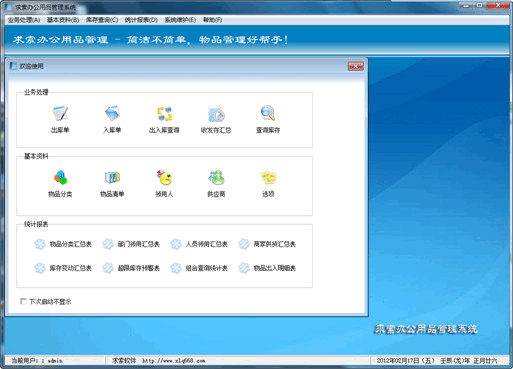Open 业务处理(A) menu
The width and height of the screenshot is (513, 369).
point(24,20)
